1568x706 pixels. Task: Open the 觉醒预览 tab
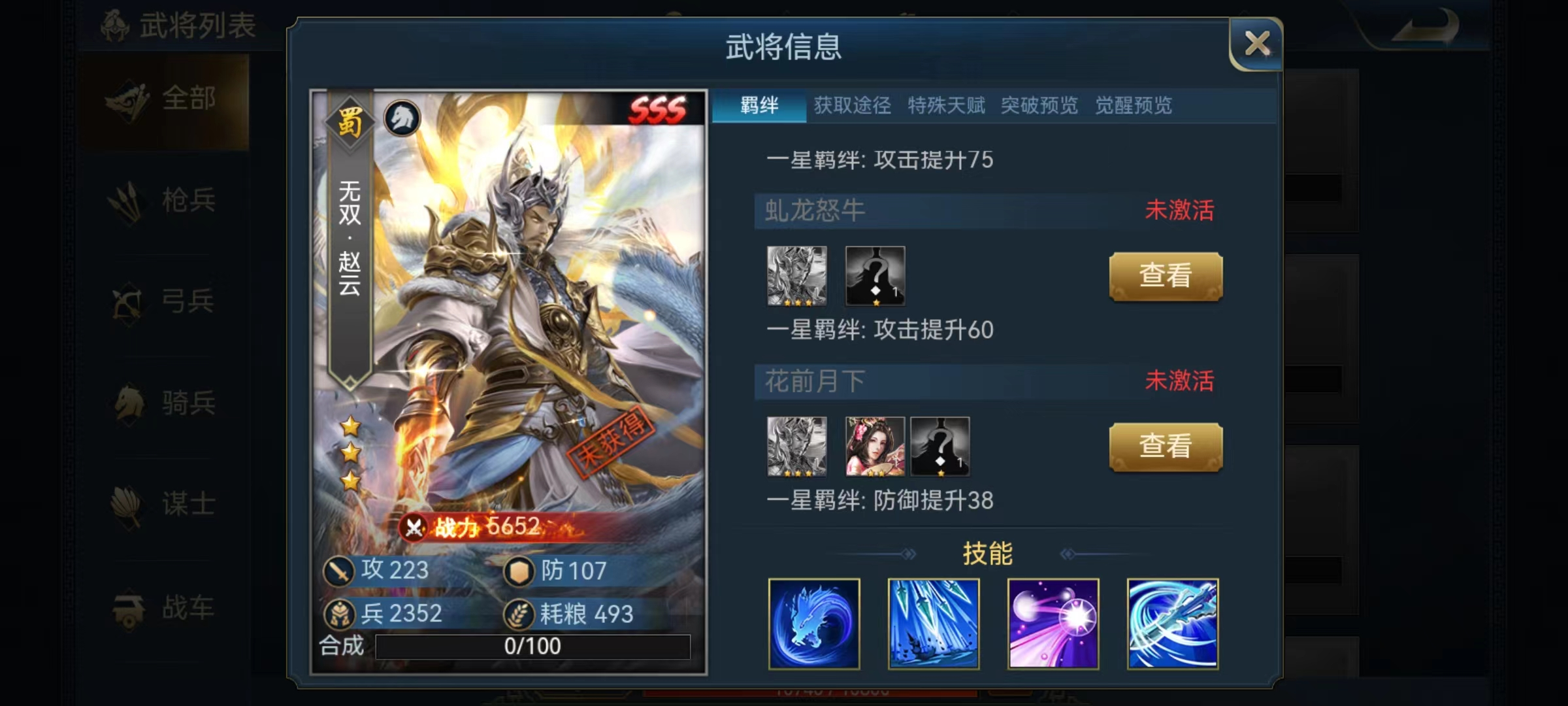pyautogui.click(x=1134, y=105)
